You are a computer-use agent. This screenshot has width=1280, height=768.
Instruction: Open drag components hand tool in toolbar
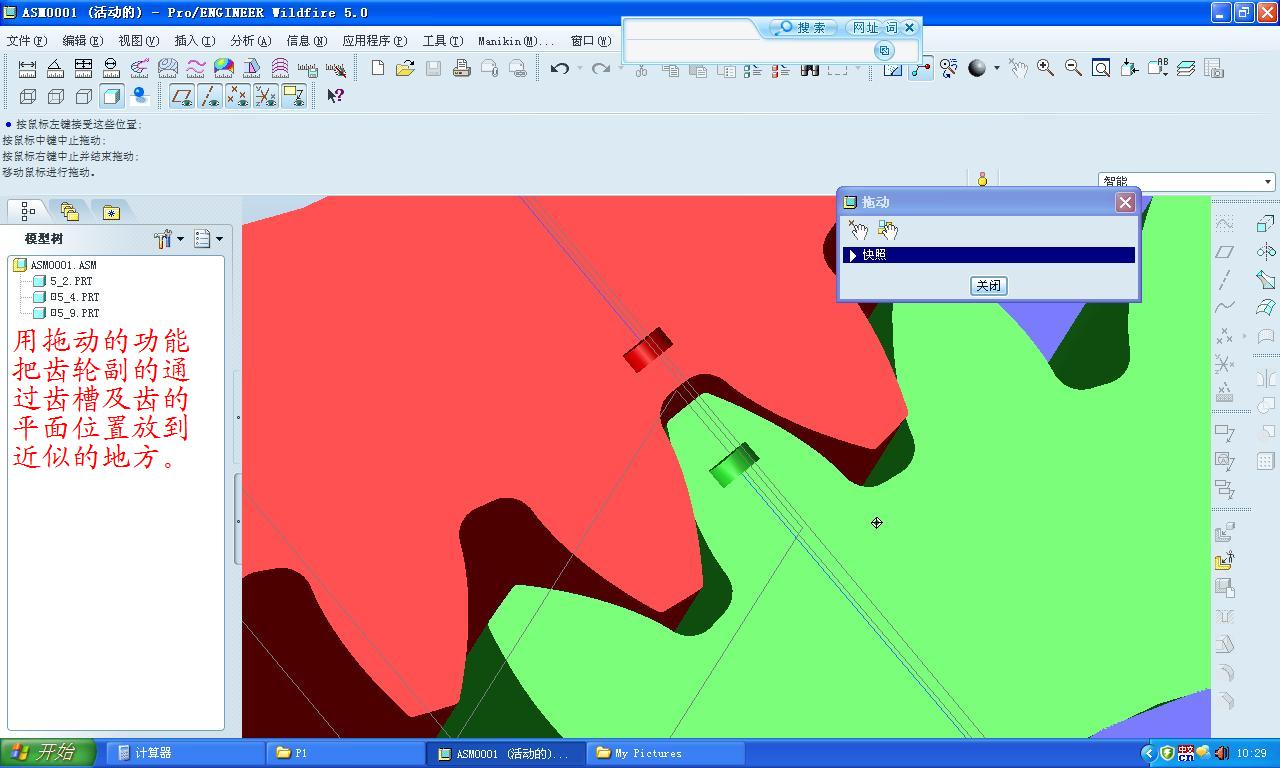(1017, 68)
